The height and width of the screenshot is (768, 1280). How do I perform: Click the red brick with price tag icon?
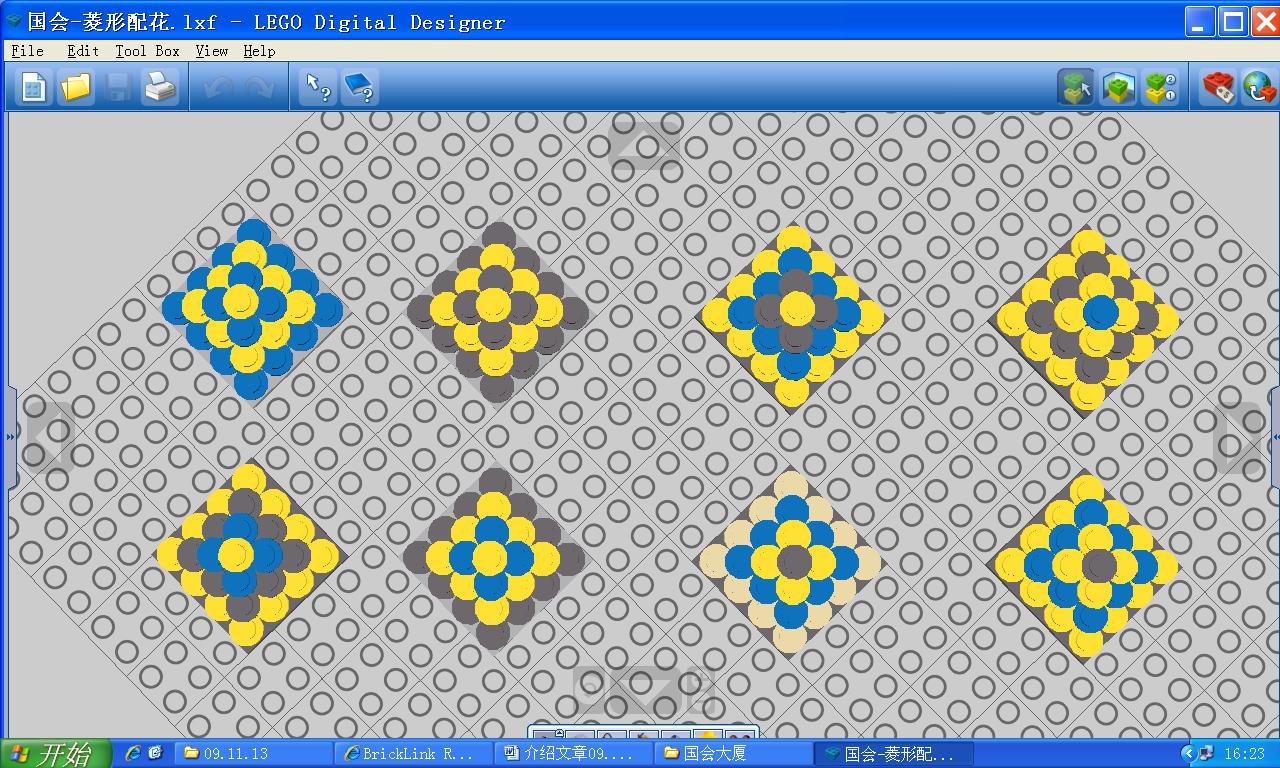pos(1218,88)
